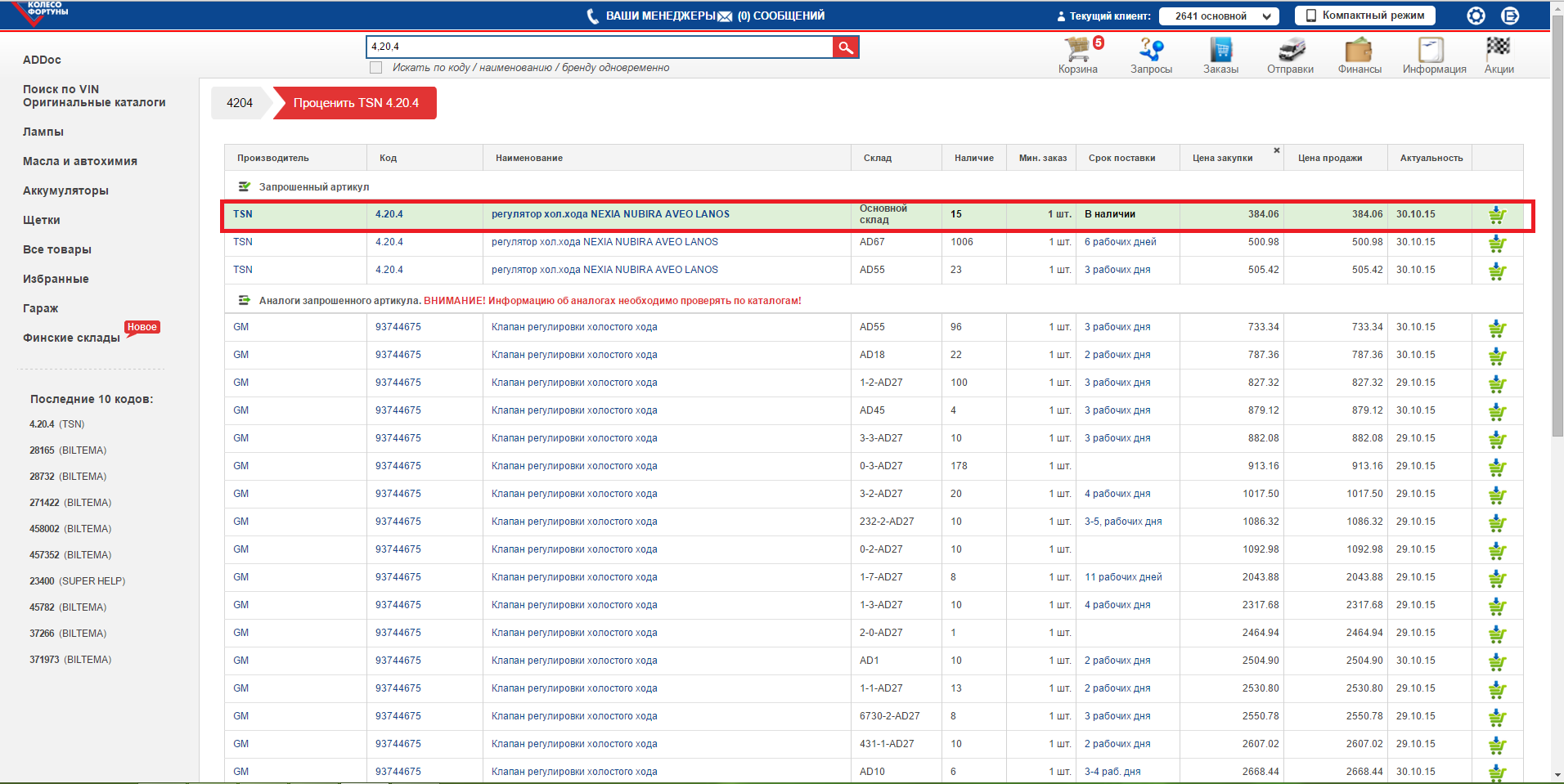Add GM 1-7-AD27 row to cart
The height and width of the screenshot is (784, 1564).
(1497, 579)
